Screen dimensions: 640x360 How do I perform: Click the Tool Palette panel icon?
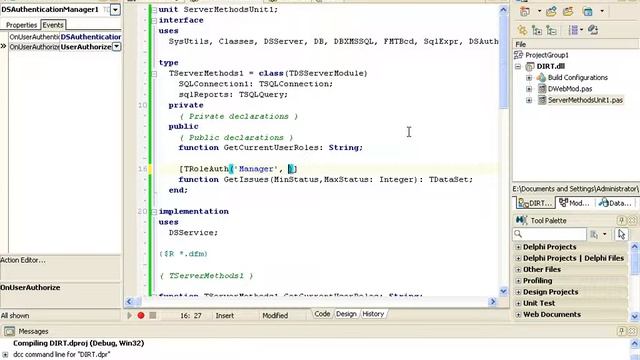pos(521,220)
